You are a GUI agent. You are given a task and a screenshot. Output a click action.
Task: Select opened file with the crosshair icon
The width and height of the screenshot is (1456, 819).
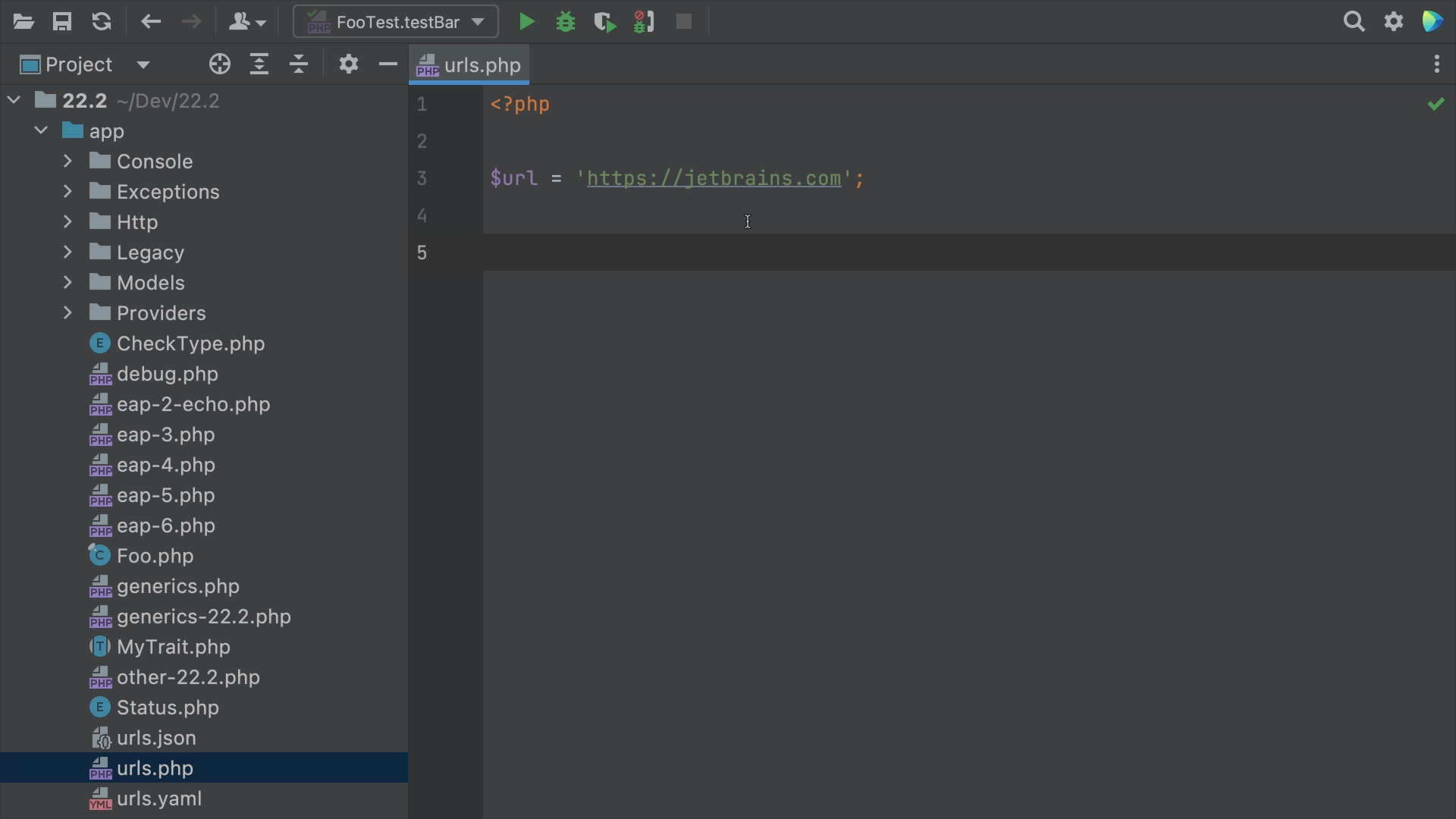coord(219,64)
